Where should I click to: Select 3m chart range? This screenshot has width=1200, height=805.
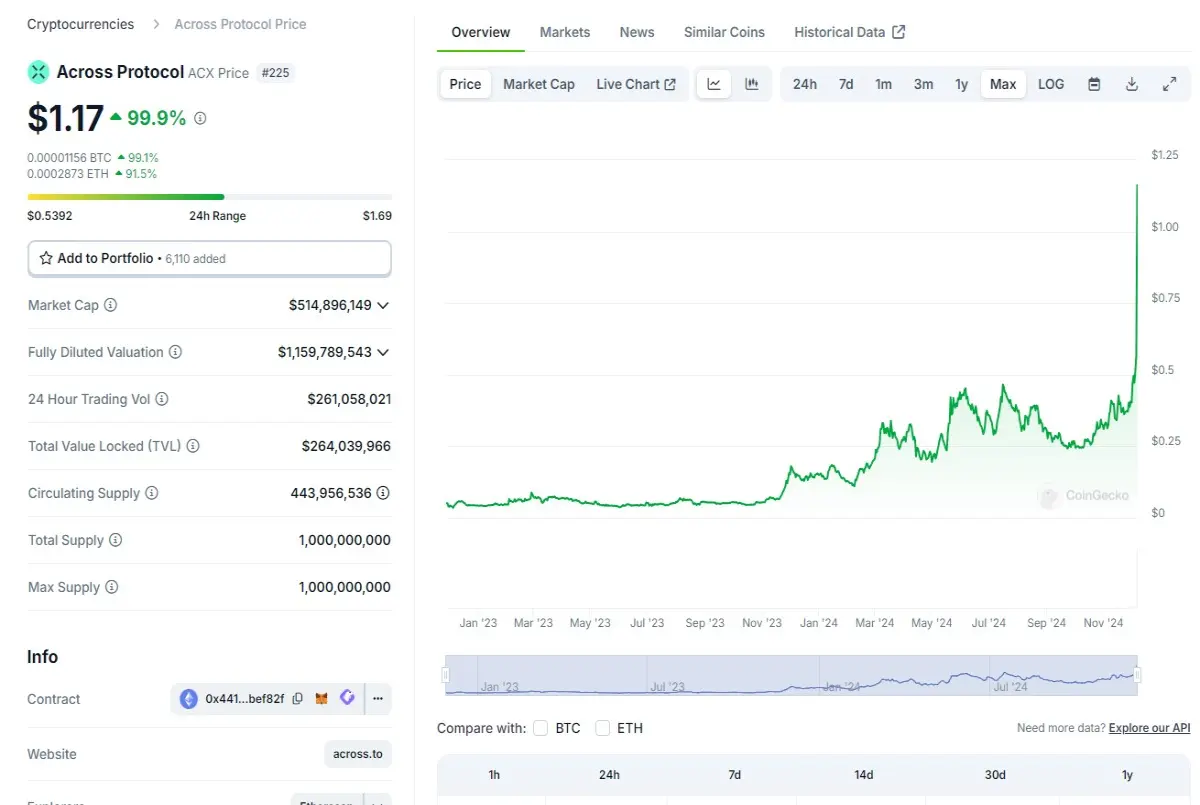(x=924, y=84)
